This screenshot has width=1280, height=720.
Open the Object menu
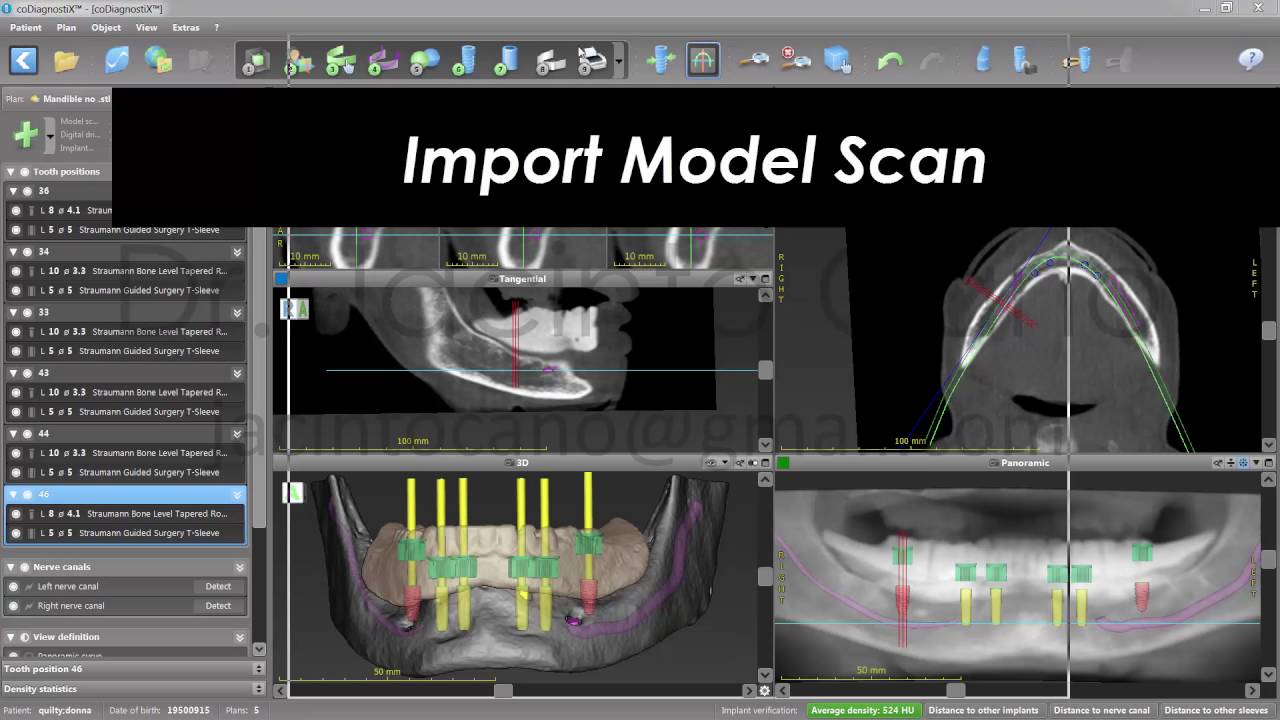[x=106, y=28]
